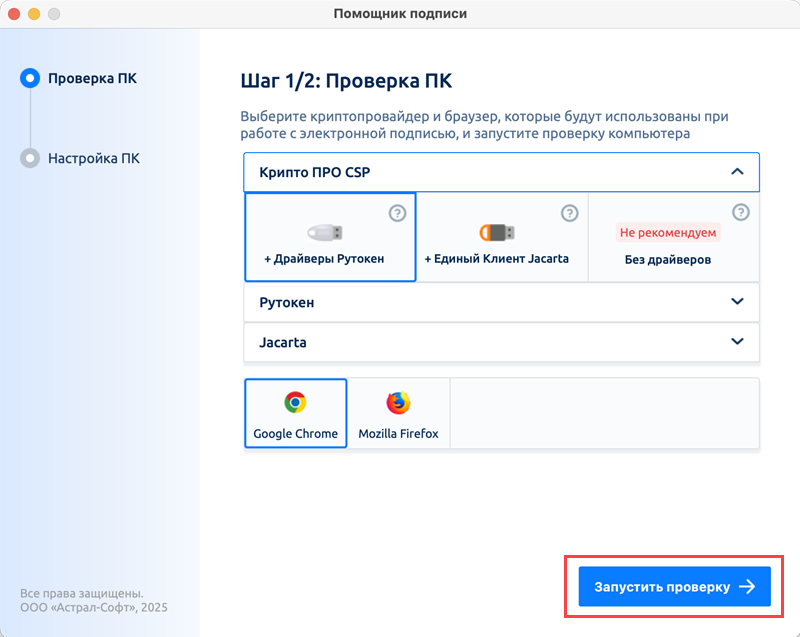Image resolution: width=800 pixels, height=637 pixels.
Task: Close the Помощник подписи window
Action: coord(15,14)
